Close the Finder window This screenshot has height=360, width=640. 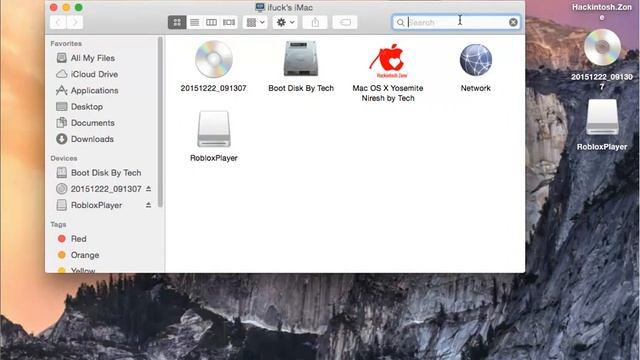click(x=53, y=7)
